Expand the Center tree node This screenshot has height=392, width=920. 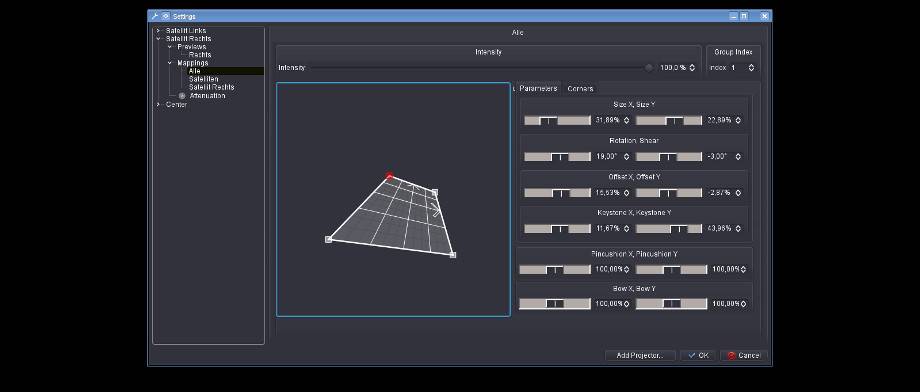[x=158, y=104]
